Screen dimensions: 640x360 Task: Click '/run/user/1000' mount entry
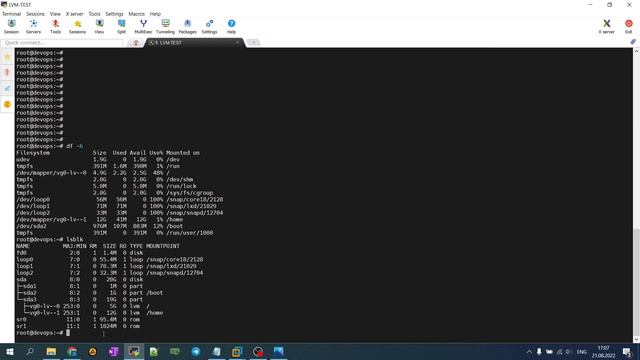(189, 233)
